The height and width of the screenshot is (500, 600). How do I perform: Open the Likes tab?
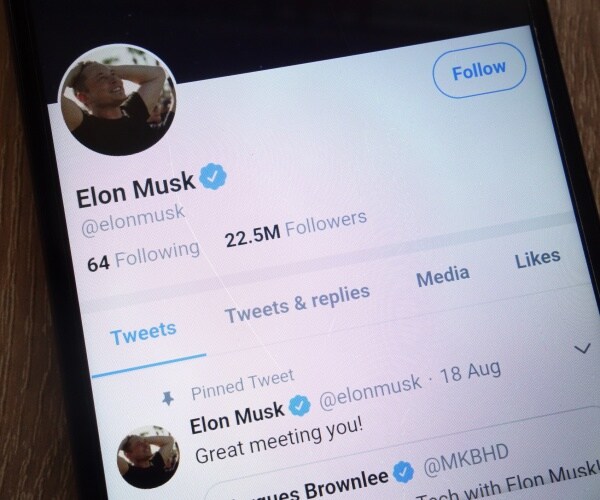[538, 259]
